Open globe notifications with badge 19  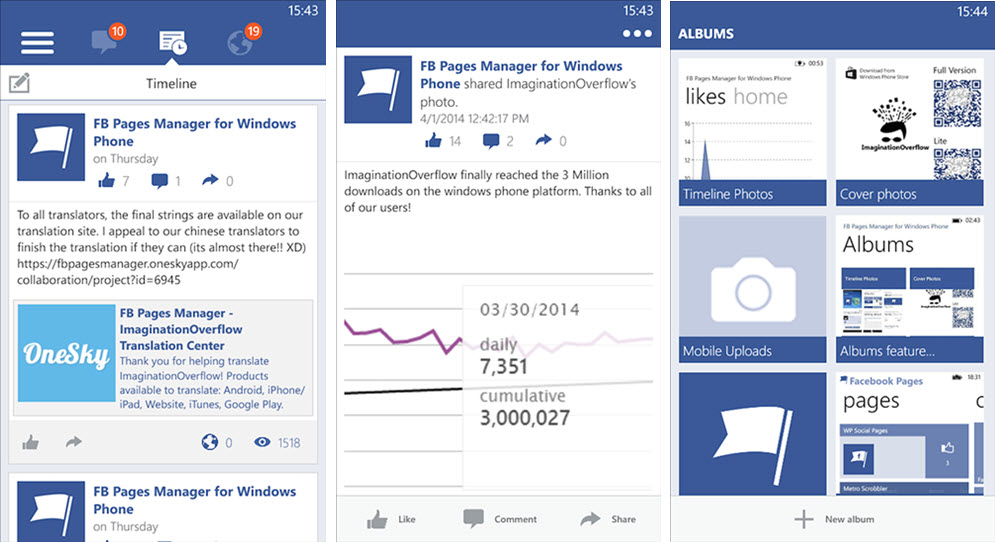point(244,40)
